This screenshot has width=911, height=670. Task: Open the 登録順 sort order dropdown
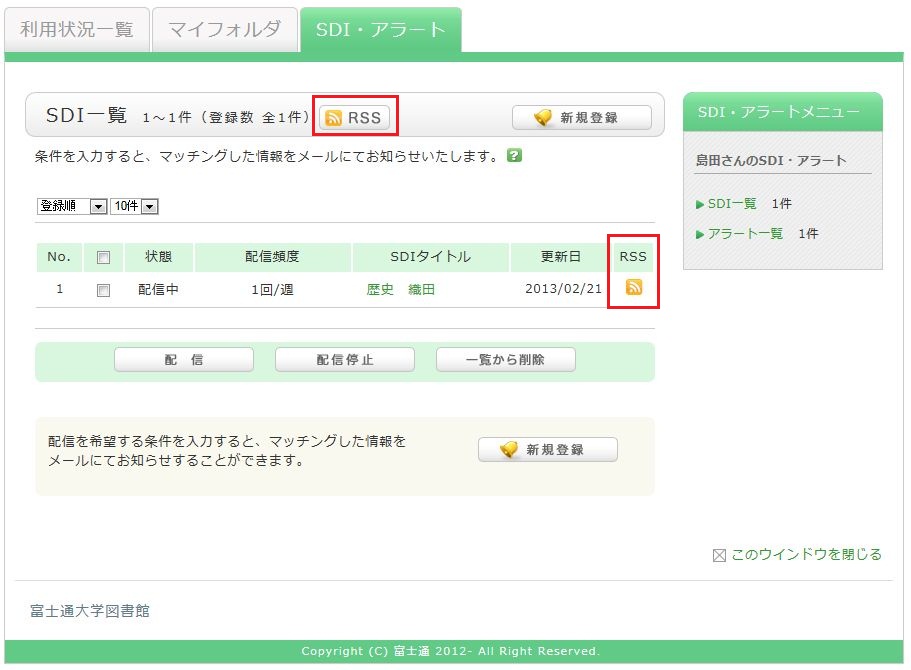[72, 206]
